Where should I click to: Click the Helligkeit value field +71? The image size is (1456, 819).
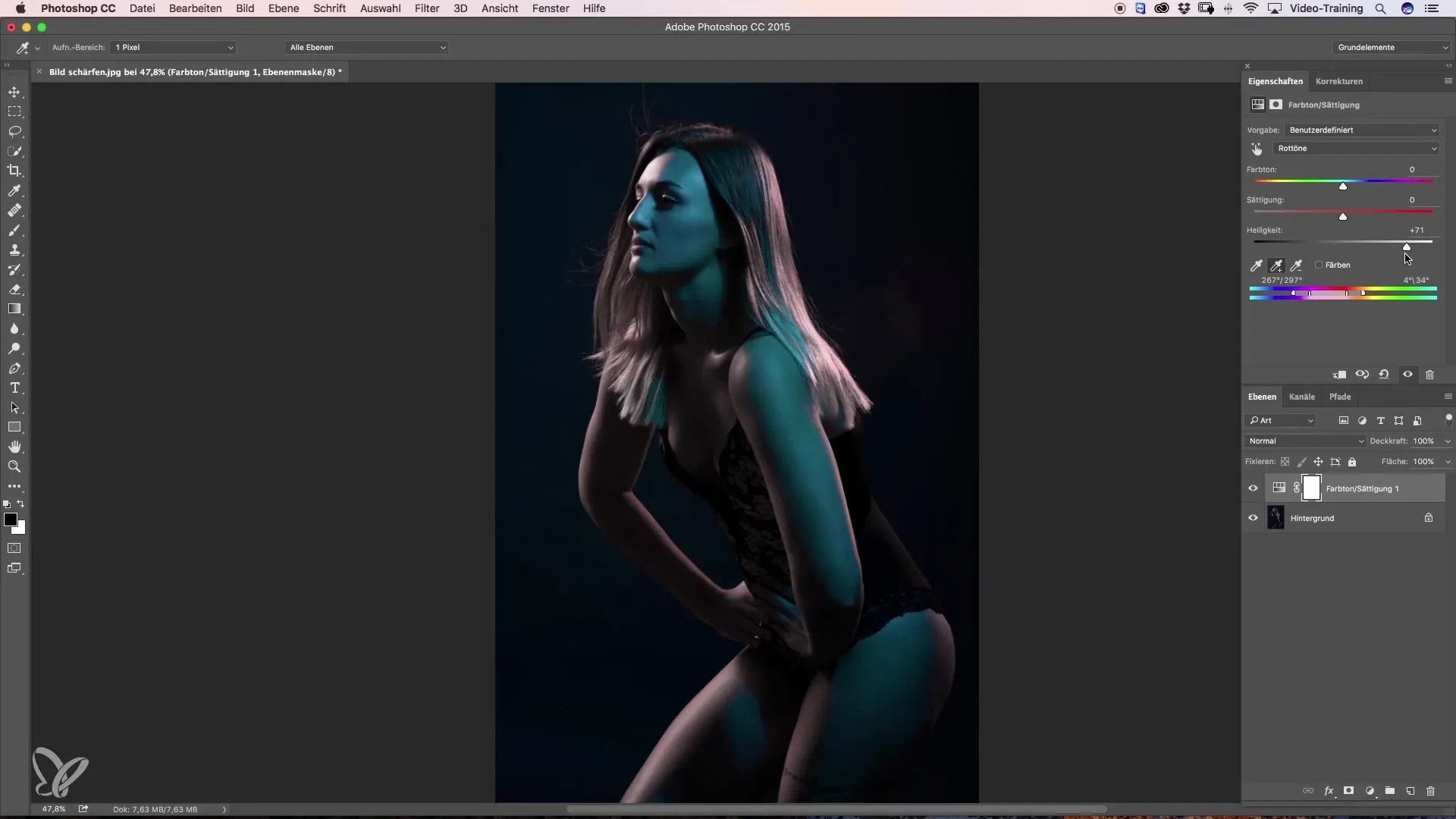click(1417, 230)
